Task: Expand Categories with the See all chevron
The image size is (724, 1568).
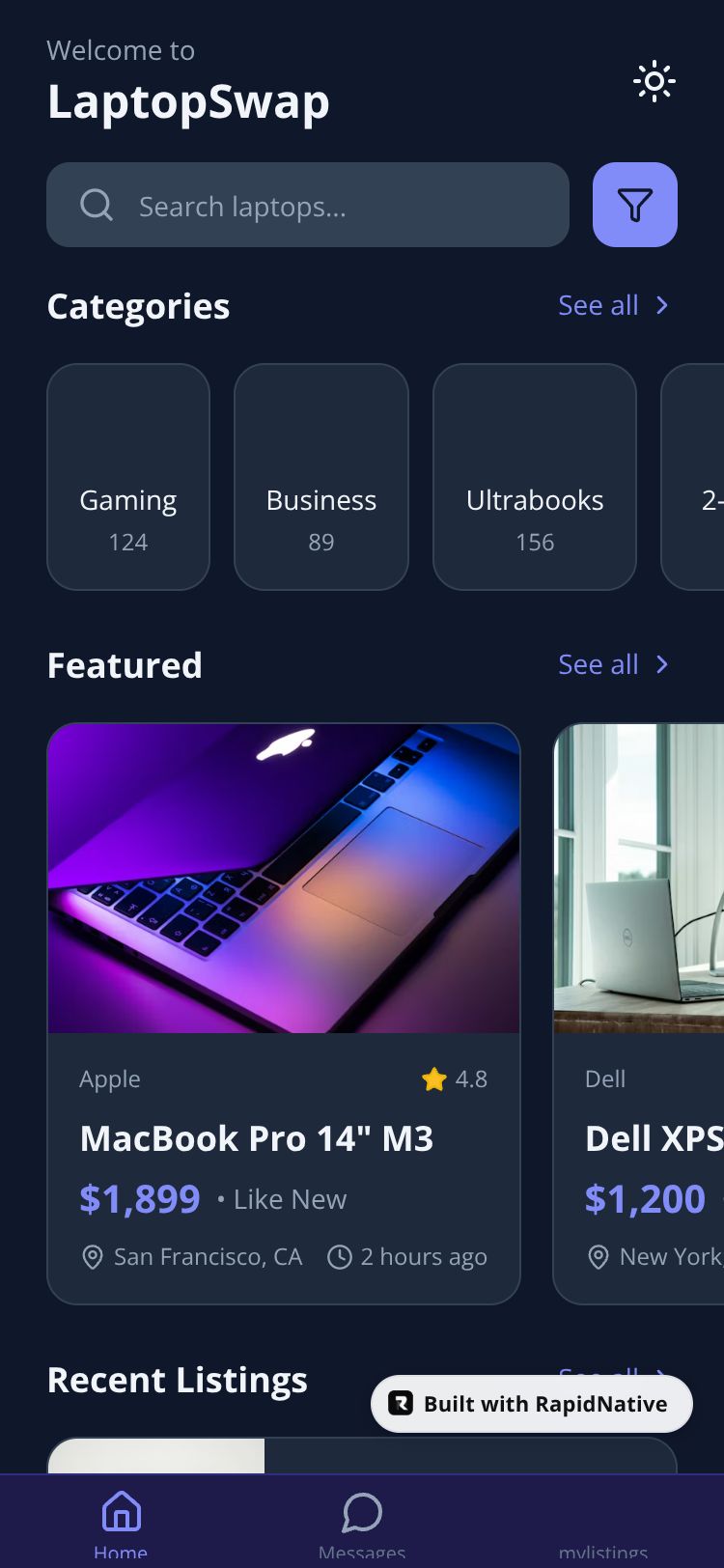Action: tap(662, 305)
